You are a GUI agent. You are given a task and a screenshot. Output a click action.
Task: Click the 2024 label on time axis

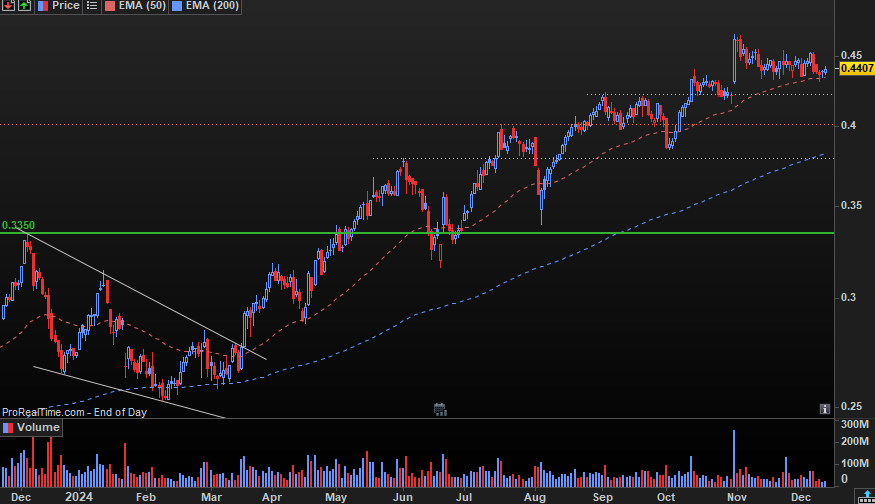point(79,497)
